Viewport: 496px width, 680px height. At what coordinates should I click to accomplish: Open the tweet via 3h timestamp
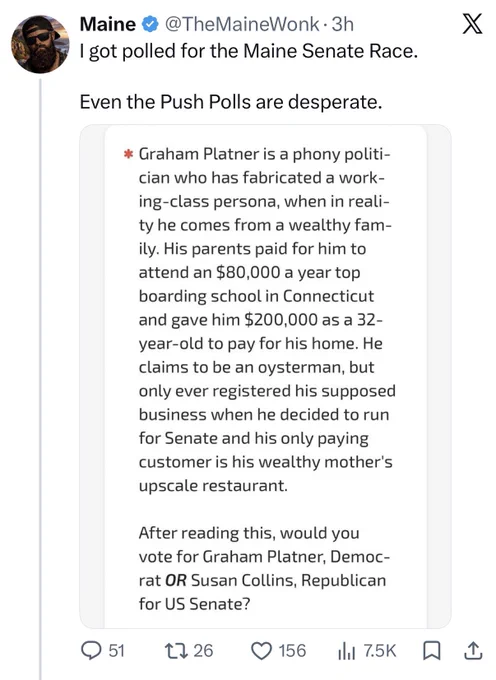click(x=343, y=24)
